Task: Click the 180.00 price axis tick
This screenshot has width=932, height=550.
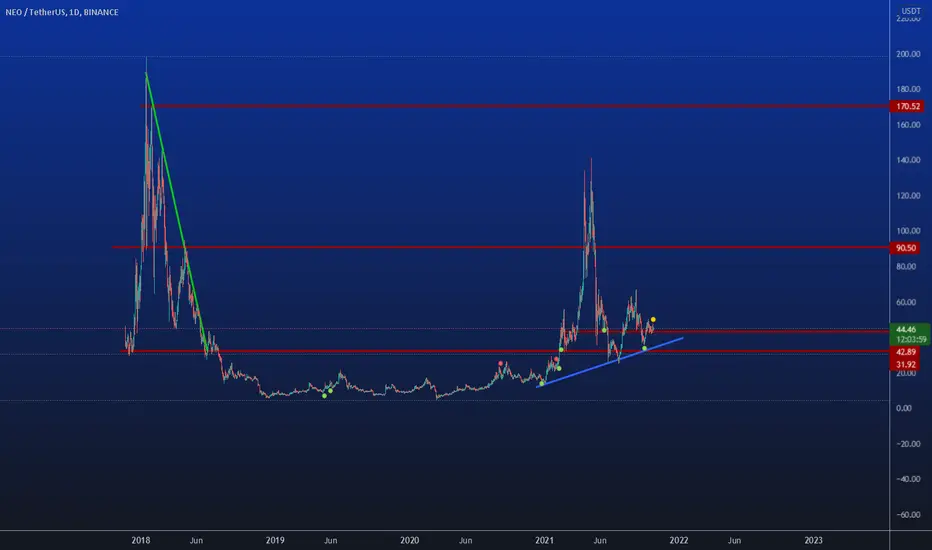Action: point(908,89)
